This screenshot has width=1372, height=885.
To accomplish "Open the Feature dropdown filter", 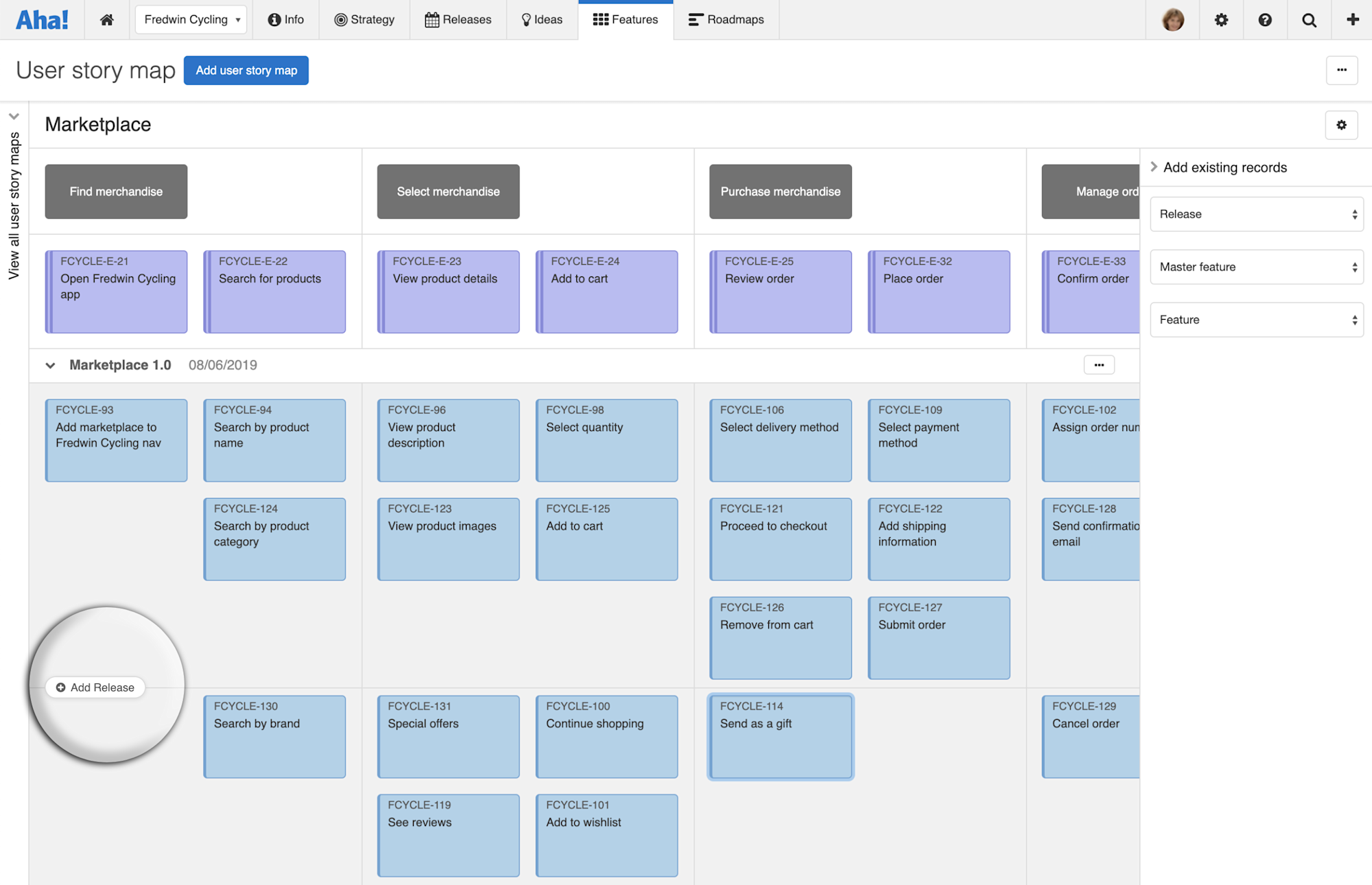I will 1256,319.
